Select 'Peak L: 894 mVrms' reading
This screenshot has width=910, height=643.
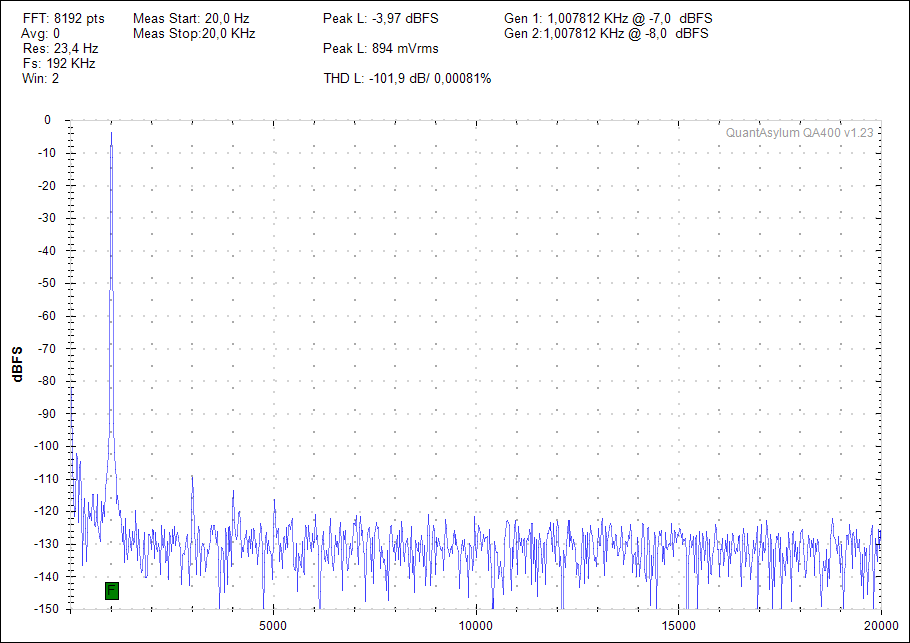pyautogui.click(x=381, y=49)
